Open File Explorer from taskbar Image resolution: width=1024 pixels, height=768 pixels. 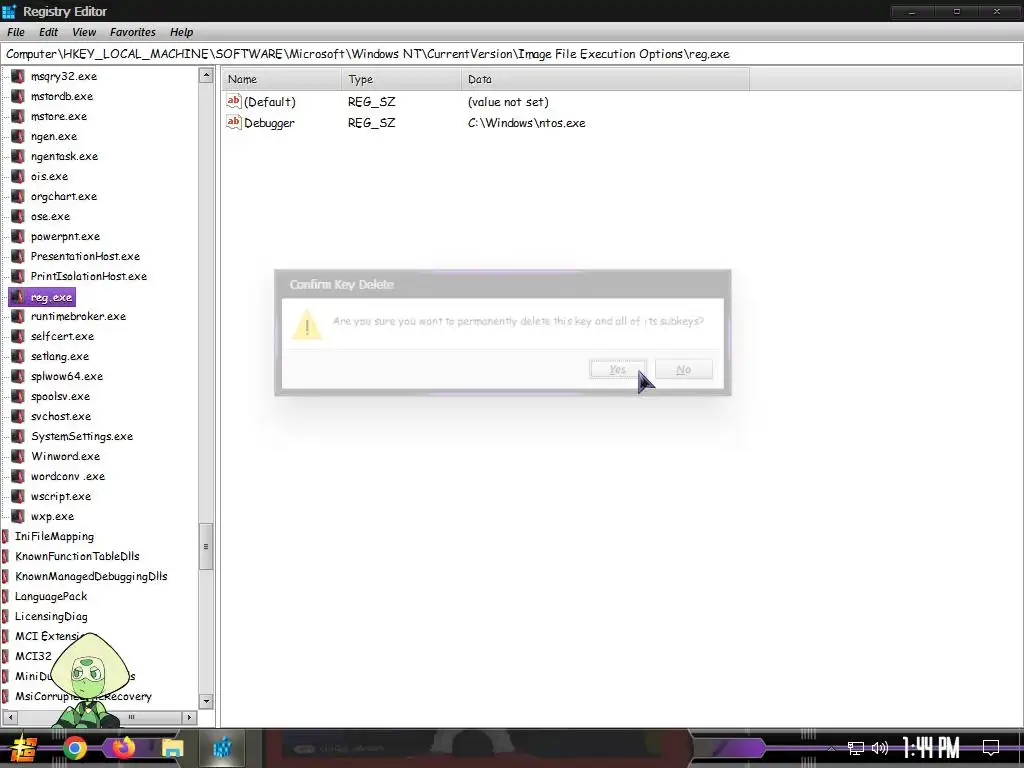(x=172, y=748)
